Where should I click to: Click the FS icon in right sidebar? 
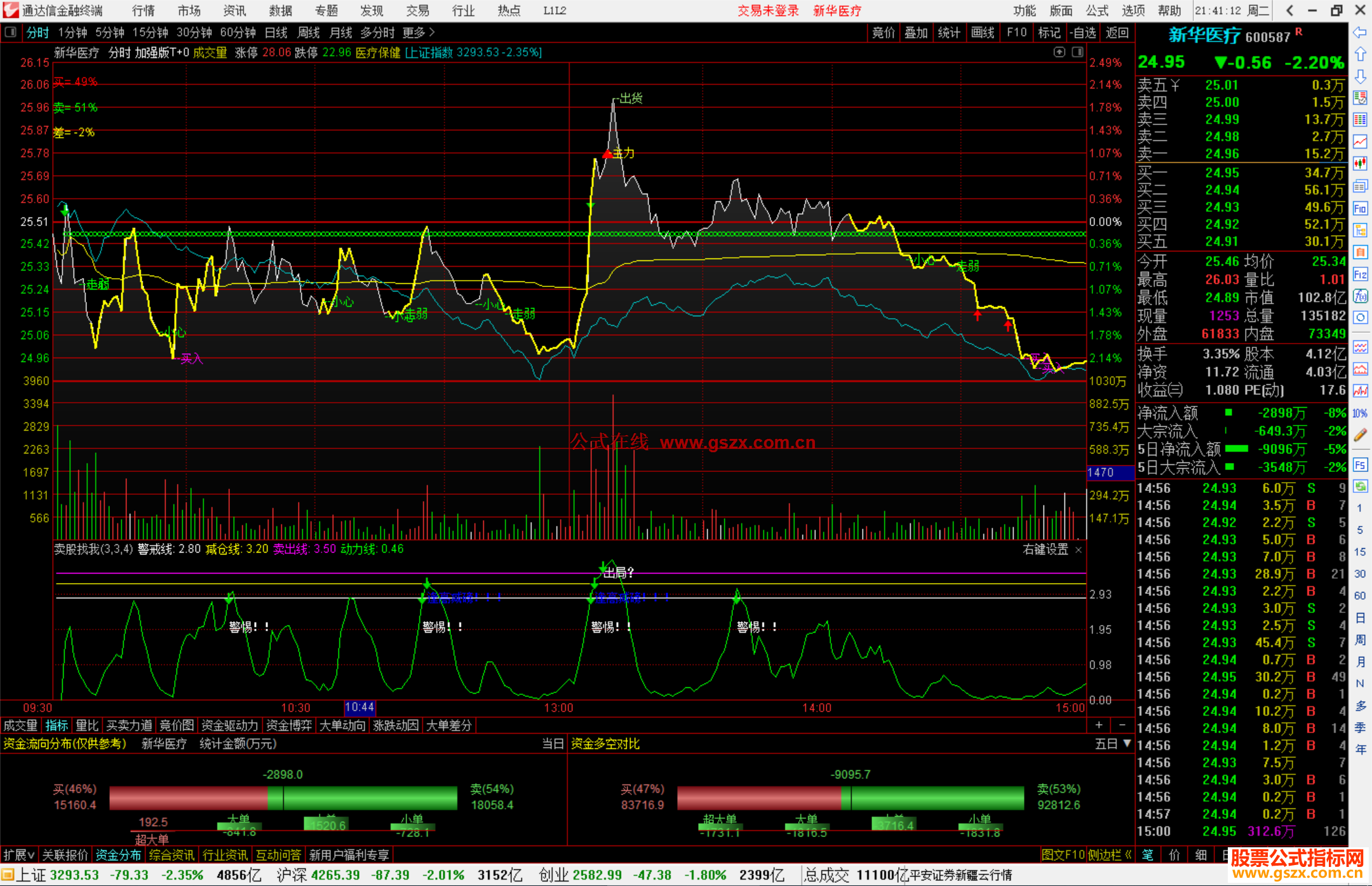point(1360,464)
